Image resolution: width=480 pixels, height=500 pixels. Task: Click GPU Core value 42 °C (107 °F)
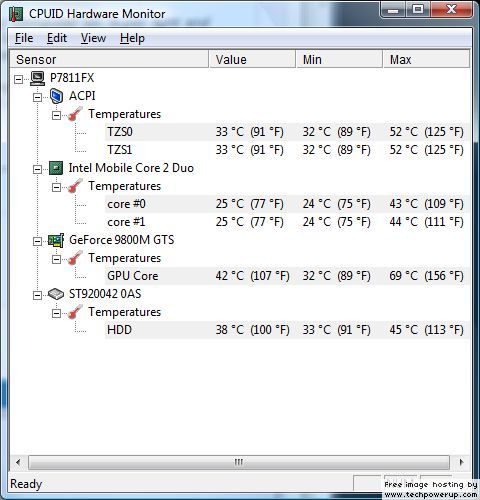252,276
